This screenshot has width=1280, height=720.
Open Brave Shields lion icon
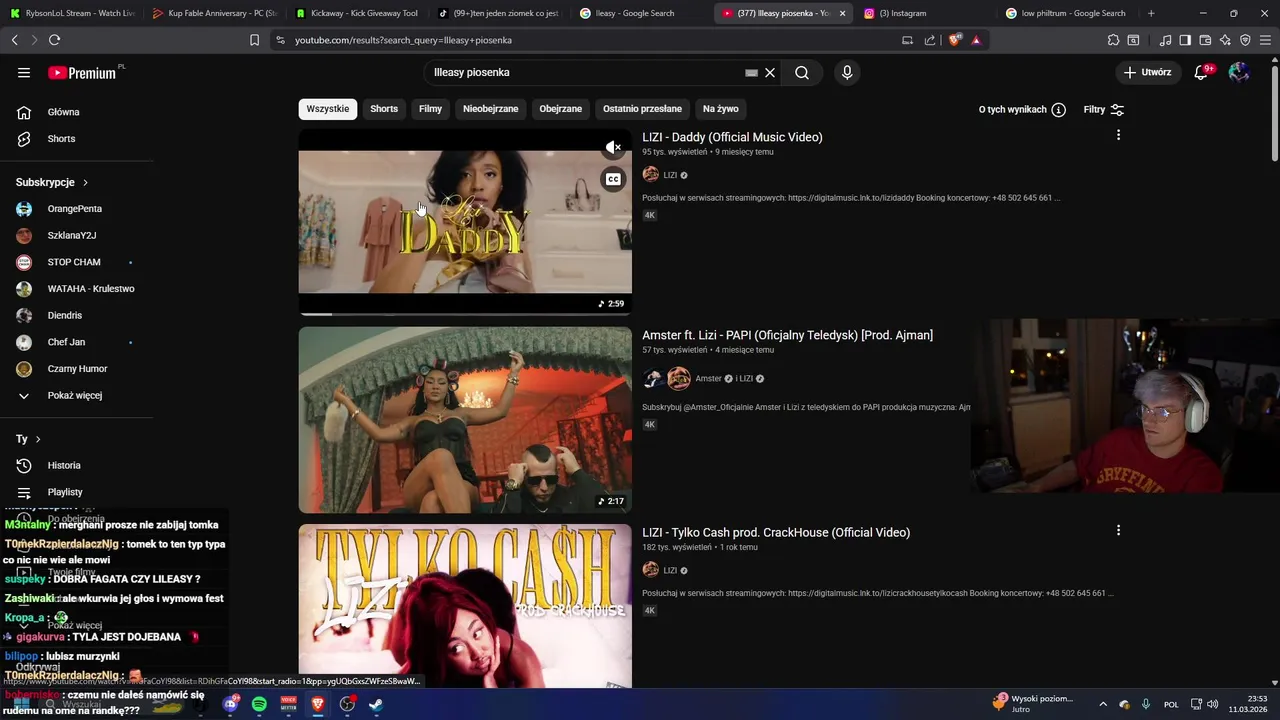tap(955, 40)
